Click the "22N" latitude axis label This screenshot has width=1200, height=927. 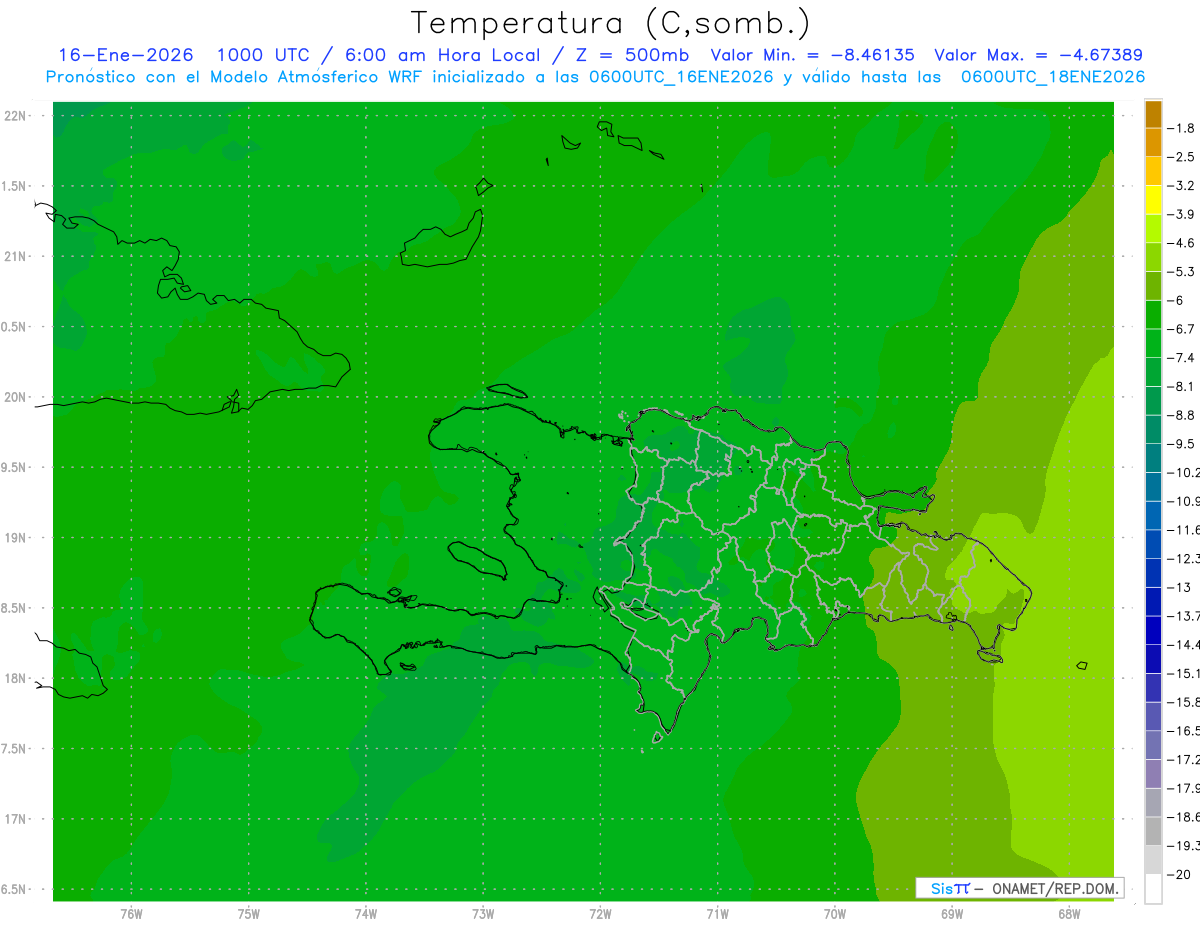click(15, 116)
